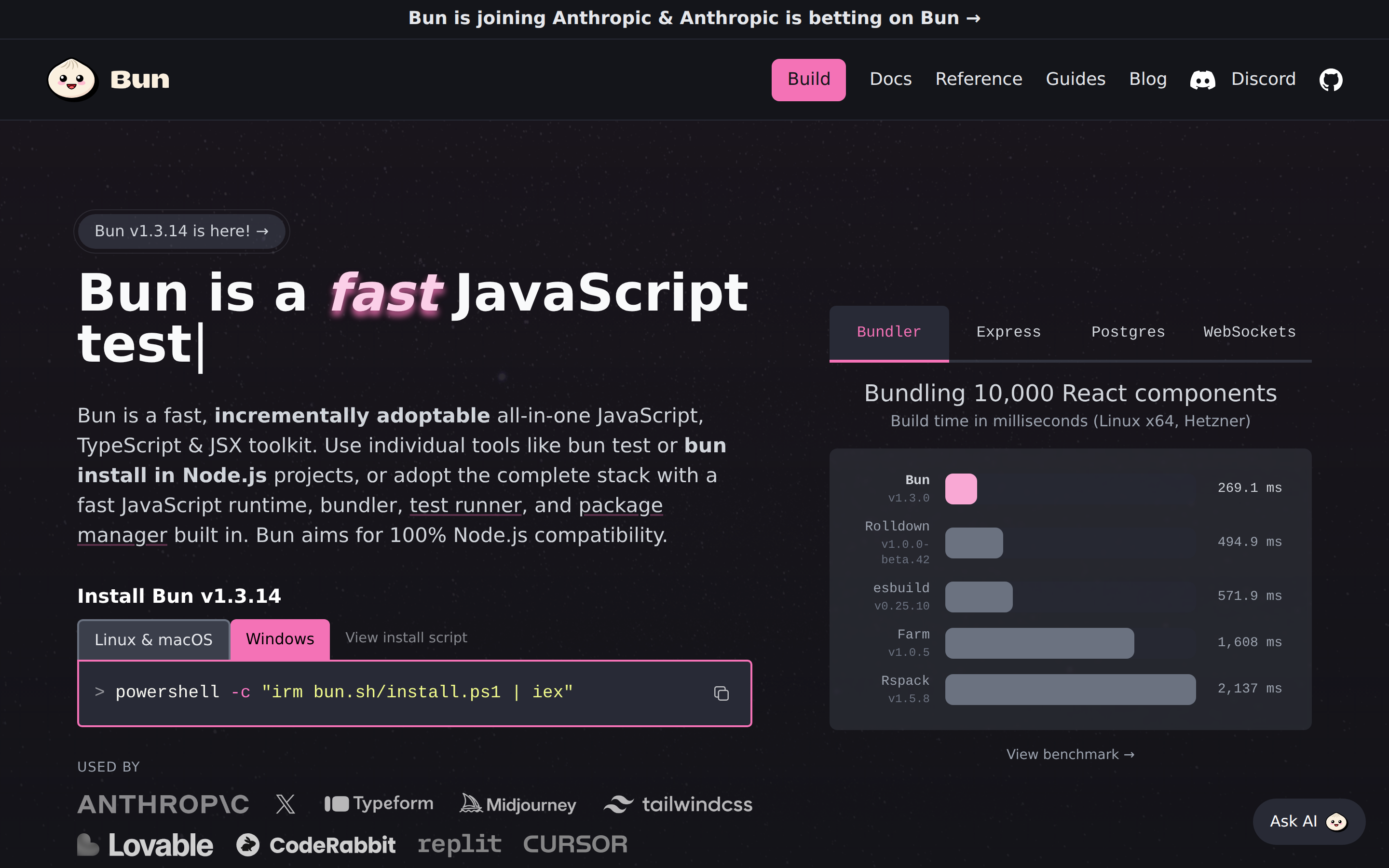Image resolution: width=1389 pixels, height=868 pixels.
Task: Follow the package manager link
Action: click(x=620, y=505)
